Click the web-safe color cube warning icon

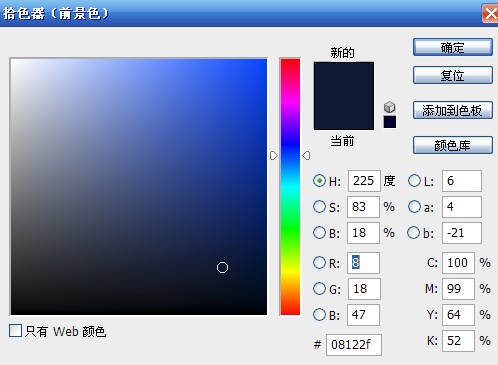click(x=389, y=107)
